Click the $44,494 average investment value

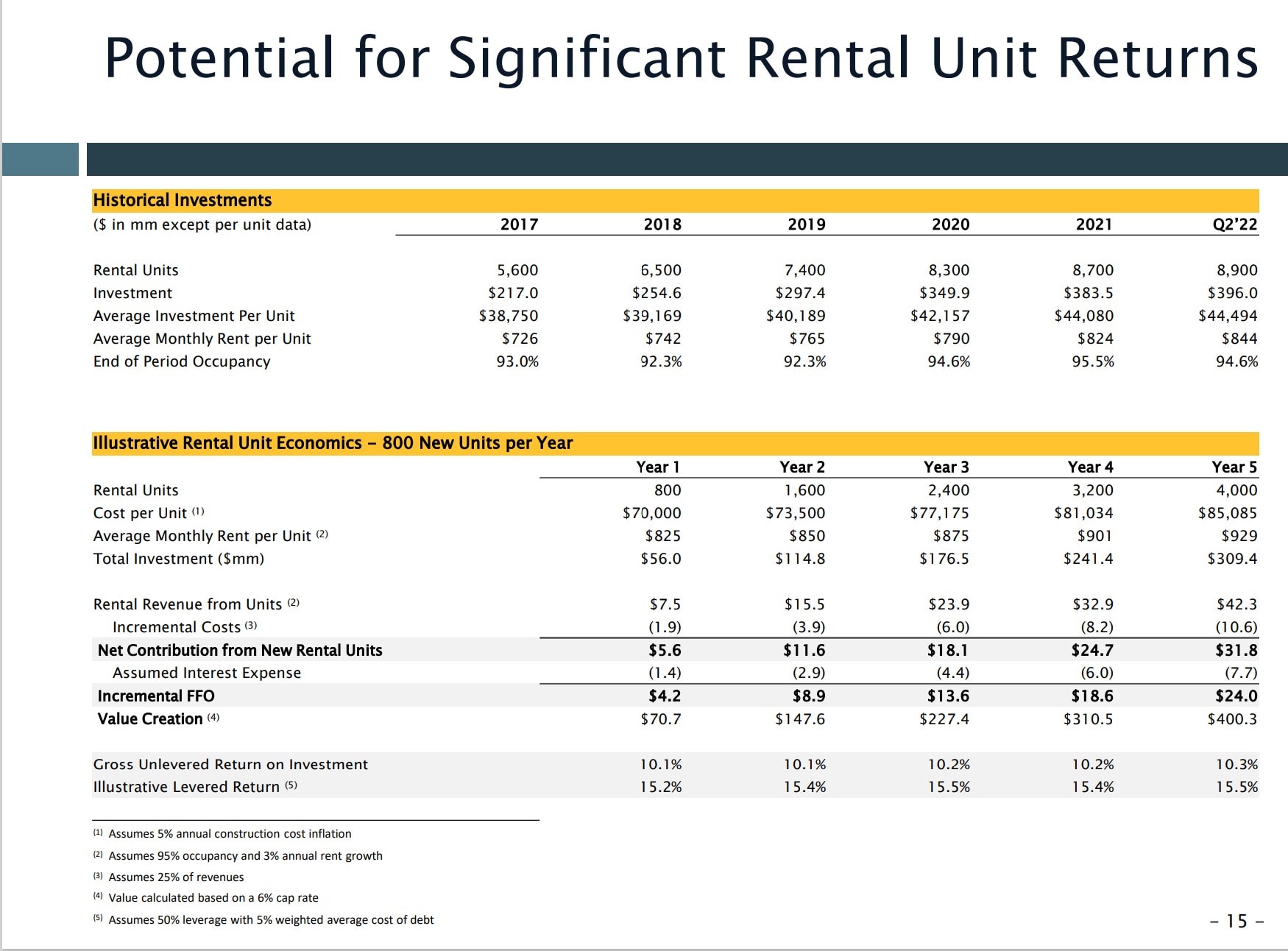click(1228, 316)
